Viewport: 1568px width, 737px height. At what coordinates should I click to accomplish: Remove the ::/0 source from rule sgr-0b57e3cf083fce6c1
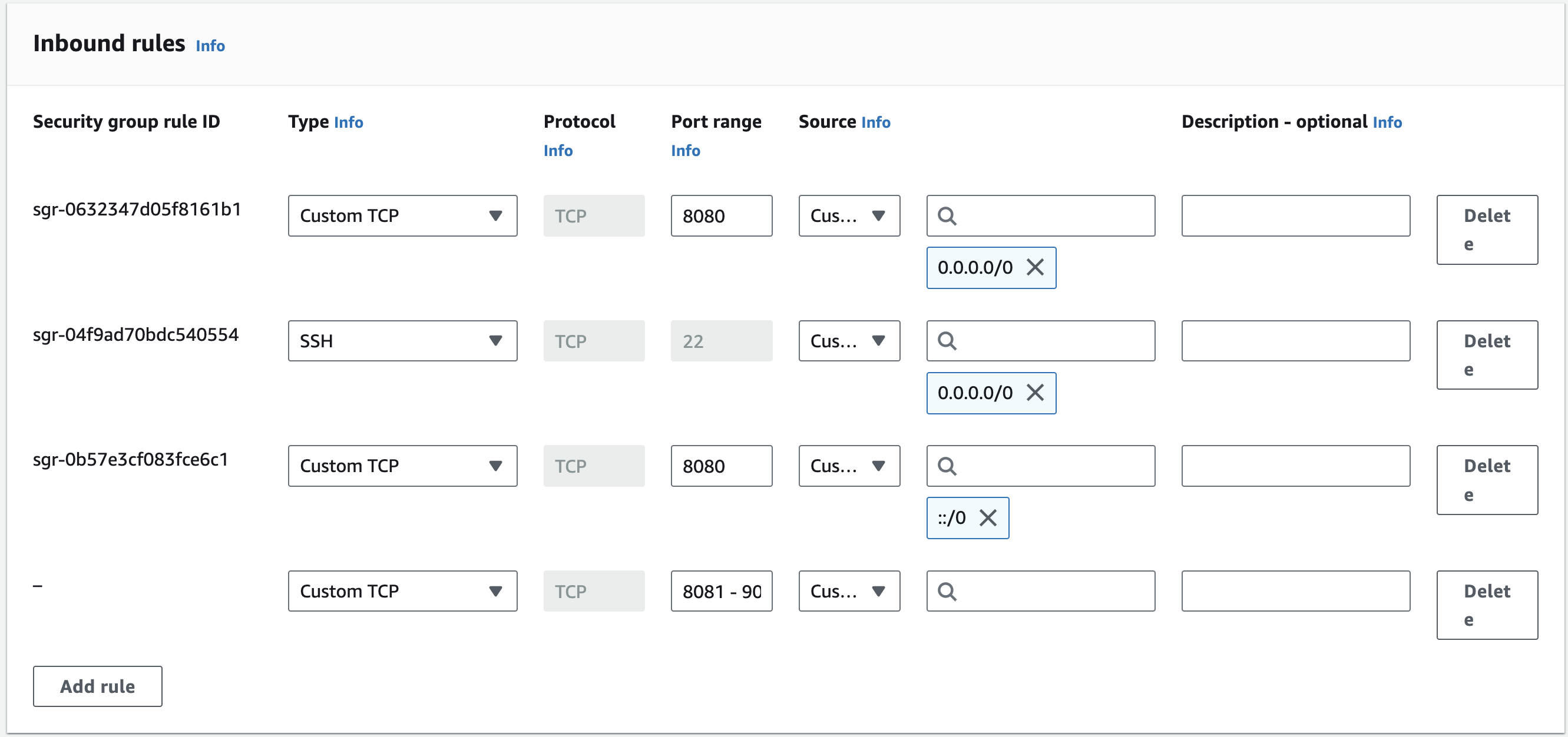[x=988, y=518]
